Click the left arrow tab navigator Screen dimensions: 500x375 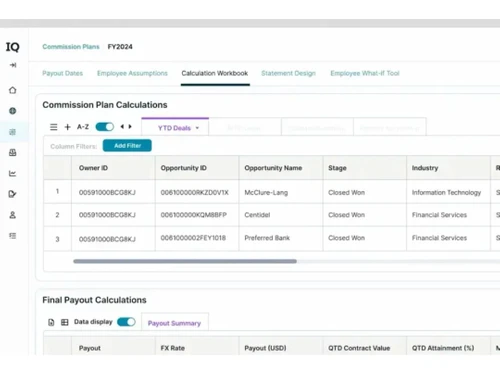coord(122,127)
